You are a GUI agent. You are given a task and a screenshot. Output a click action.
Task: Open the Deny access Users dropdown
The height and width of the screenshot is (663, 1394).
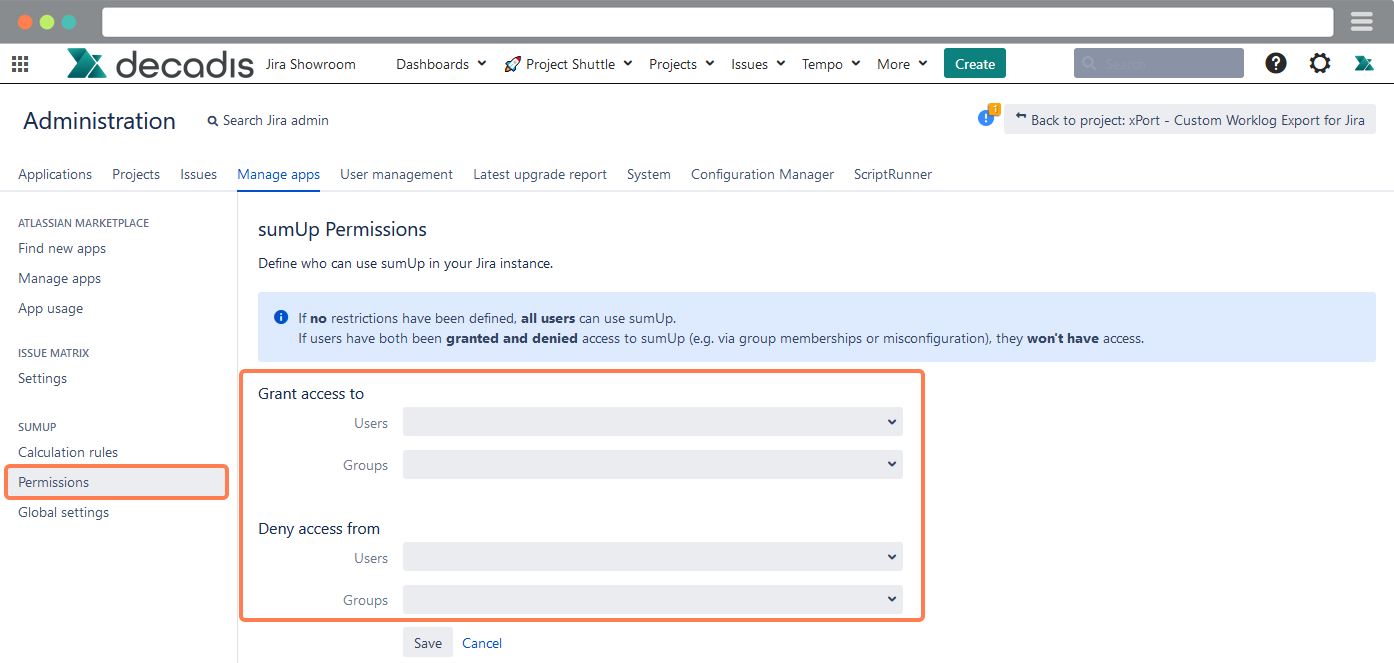click(x=651, y=556)
